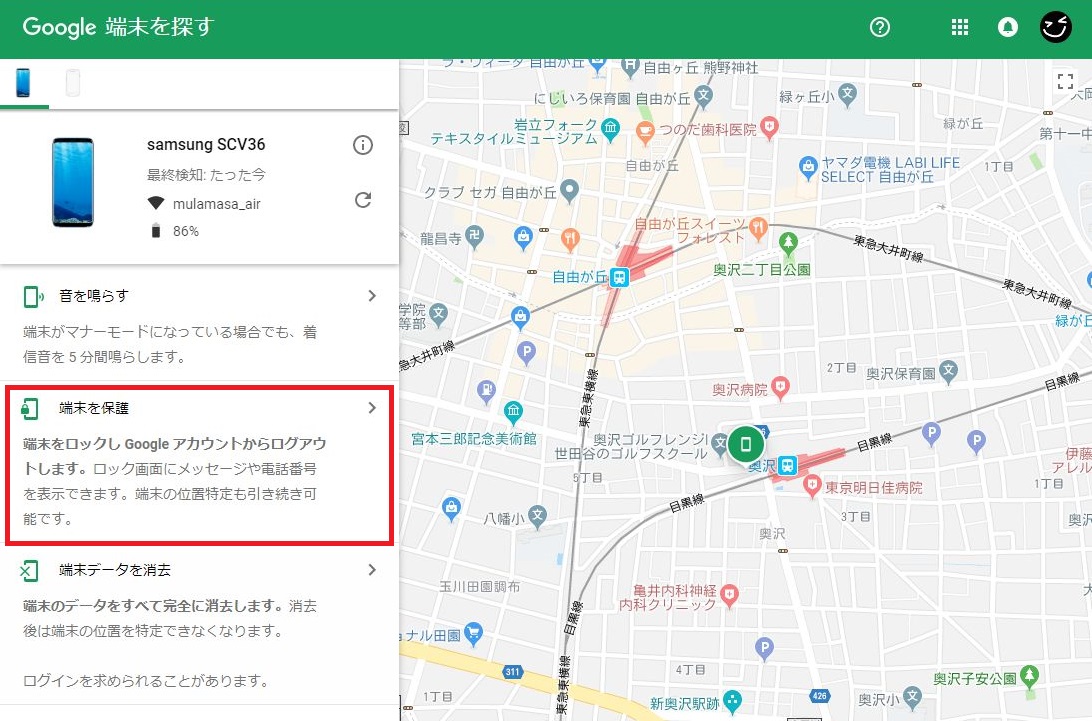The height and width of the screenshot is (721, 1092).
Task: Click the 自由ヶ丘 熊野神社 shrine marker
Action: coord(630,66)
